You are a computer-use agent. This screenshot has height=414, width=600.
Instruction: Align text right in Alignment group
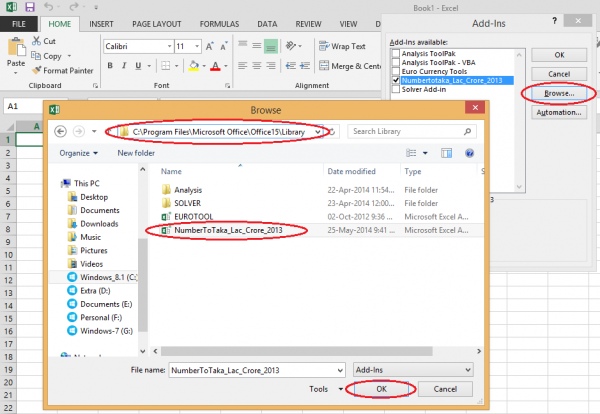[271, 66]
